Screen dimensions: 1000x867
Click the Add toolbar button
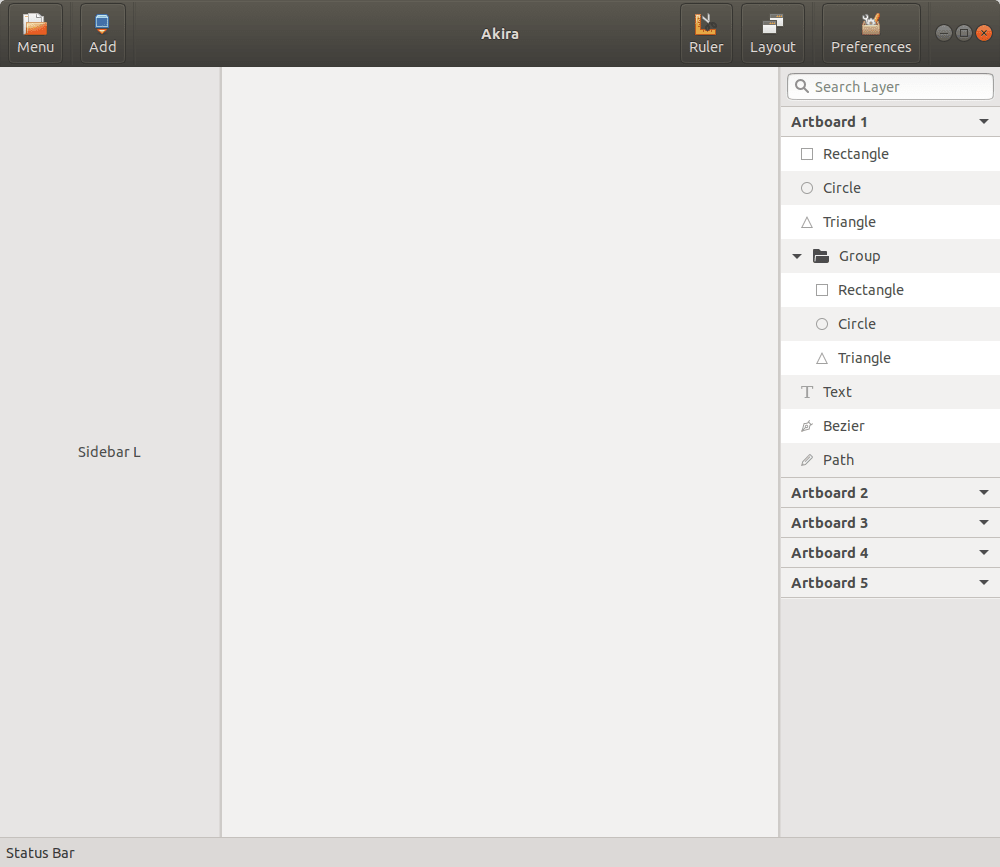tap(103, 33)
